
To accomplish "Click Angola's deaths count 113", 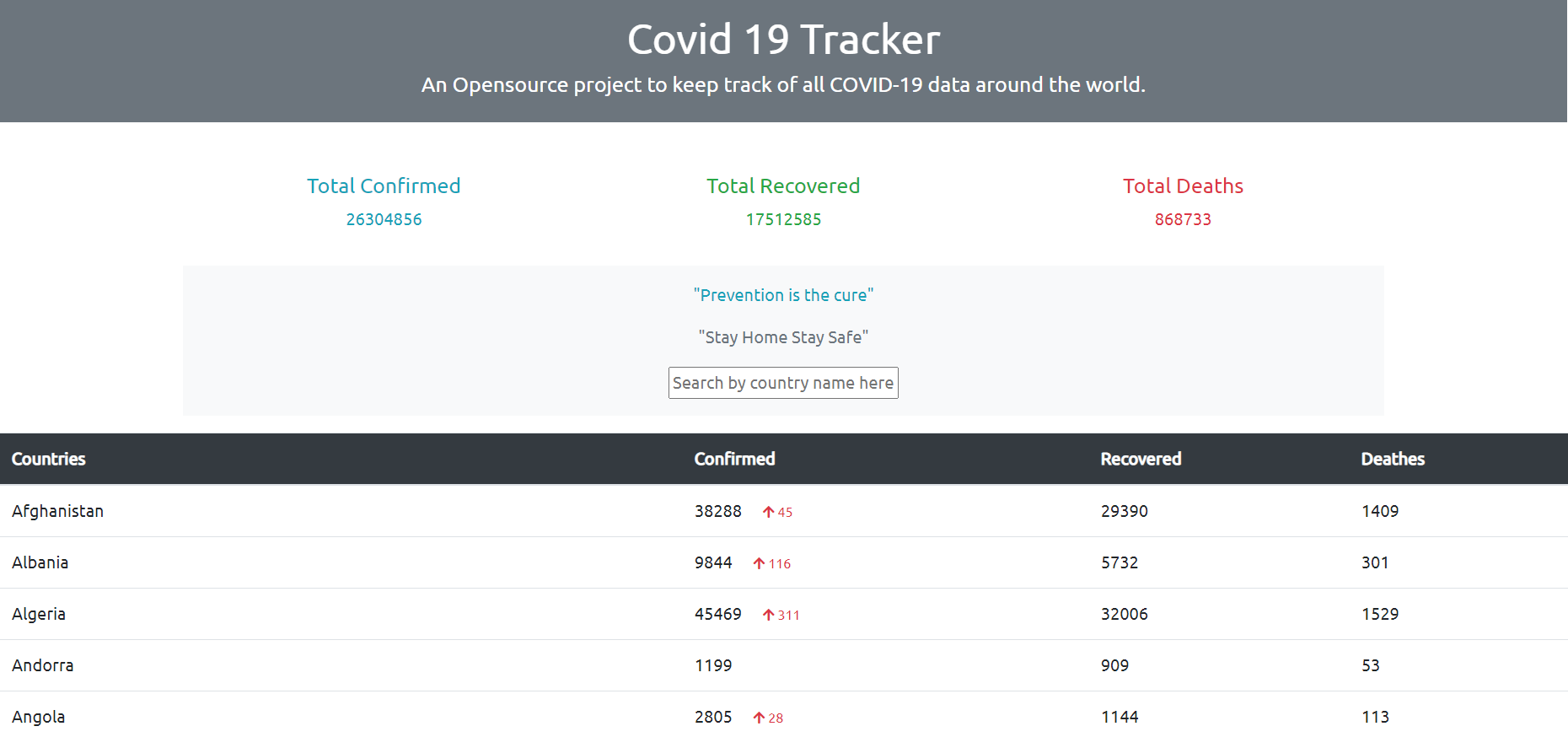I will click(x=1375, y=717).
